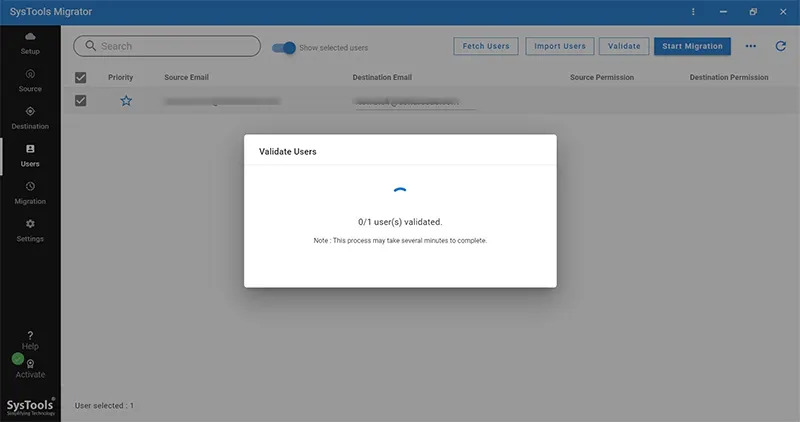Click the green status check icon
Viewport: 800px width, 422px height.
pos(18,359)
